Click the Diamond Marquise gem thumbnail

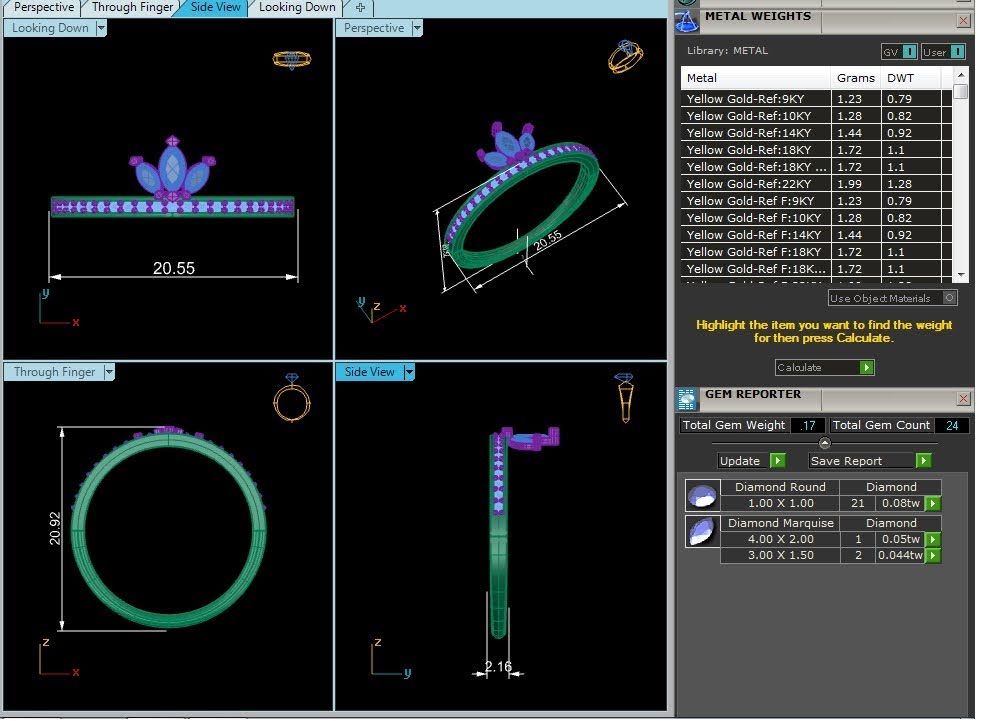(x=702, y=532)
